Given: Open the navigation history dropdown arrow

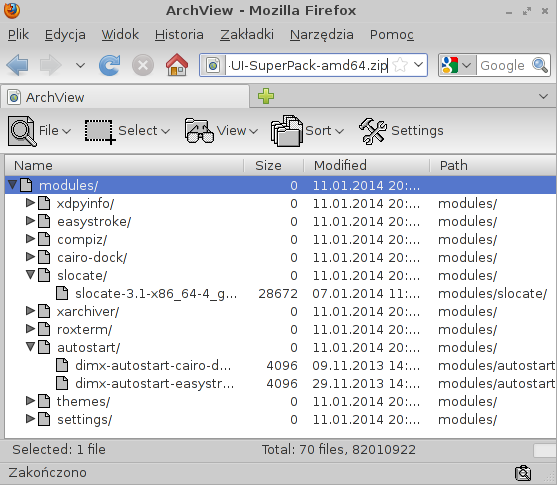Looking at the screenshot, I should [81, 65].
